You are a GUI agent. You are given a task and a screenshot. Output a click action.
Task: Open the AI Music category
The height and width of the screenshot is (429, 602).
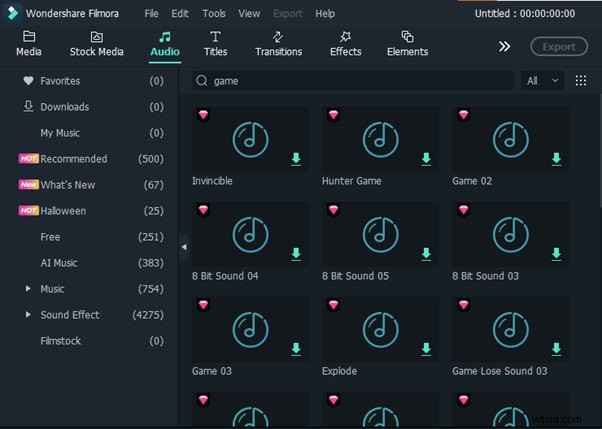[57, 263]
